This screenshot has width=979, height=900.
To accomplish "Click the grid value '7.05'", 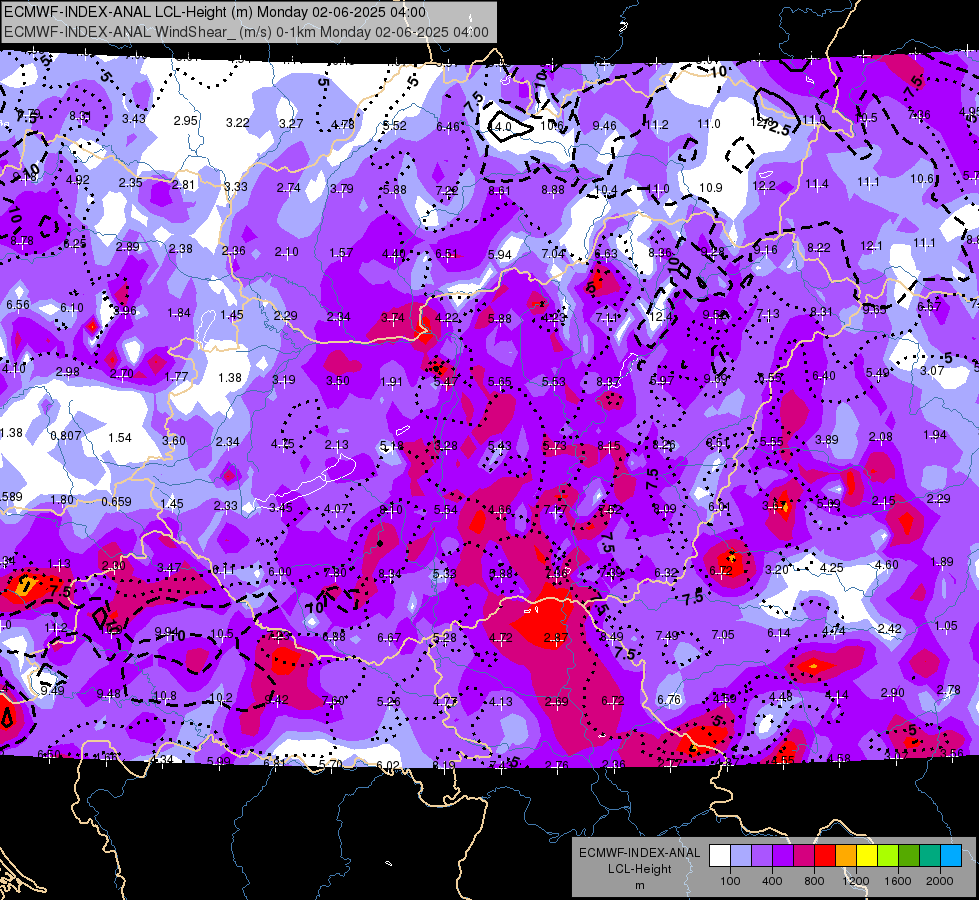I will coord(723,635).
